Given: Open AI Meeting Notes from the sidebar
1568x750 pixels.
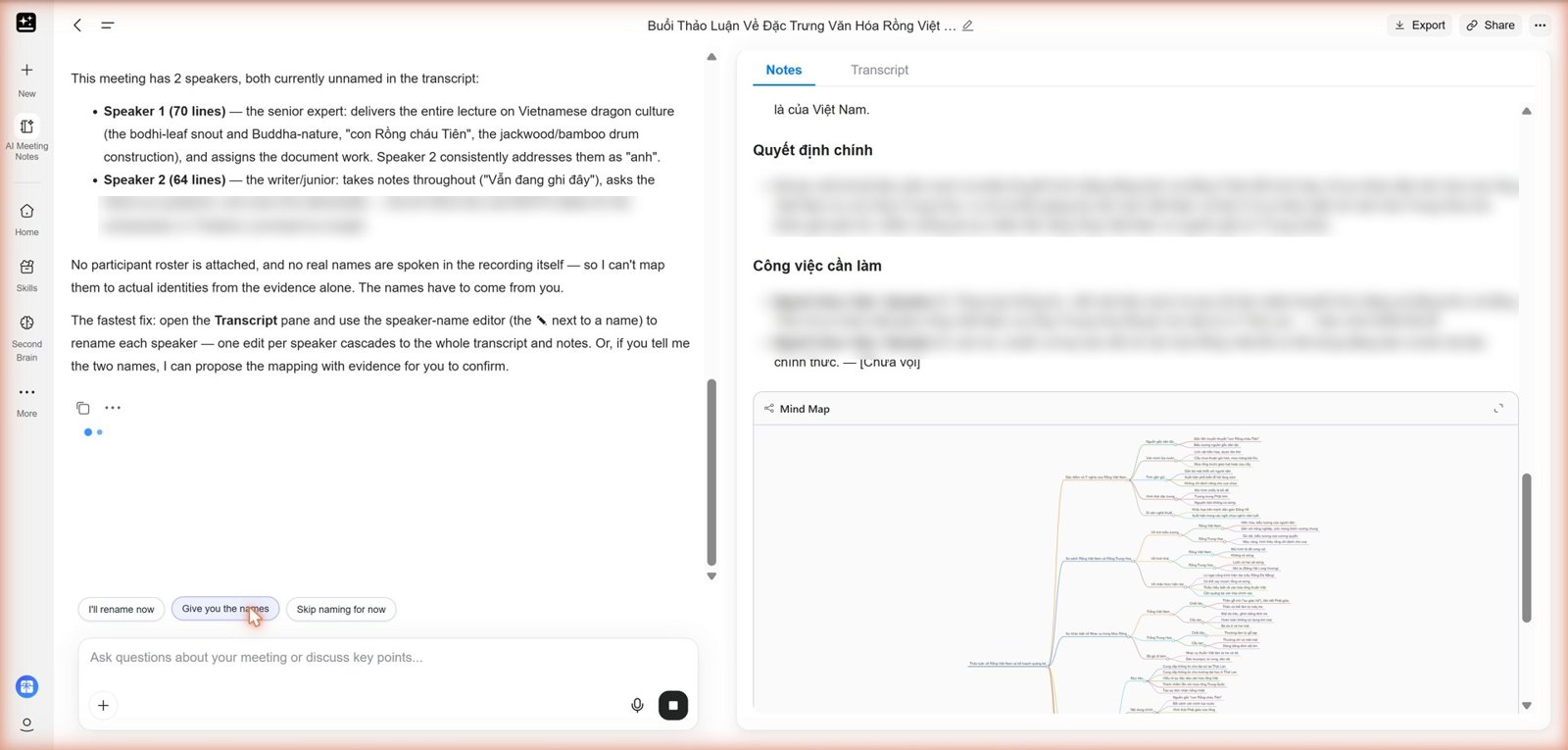Looking at the screenshot, I should [26, 139].
